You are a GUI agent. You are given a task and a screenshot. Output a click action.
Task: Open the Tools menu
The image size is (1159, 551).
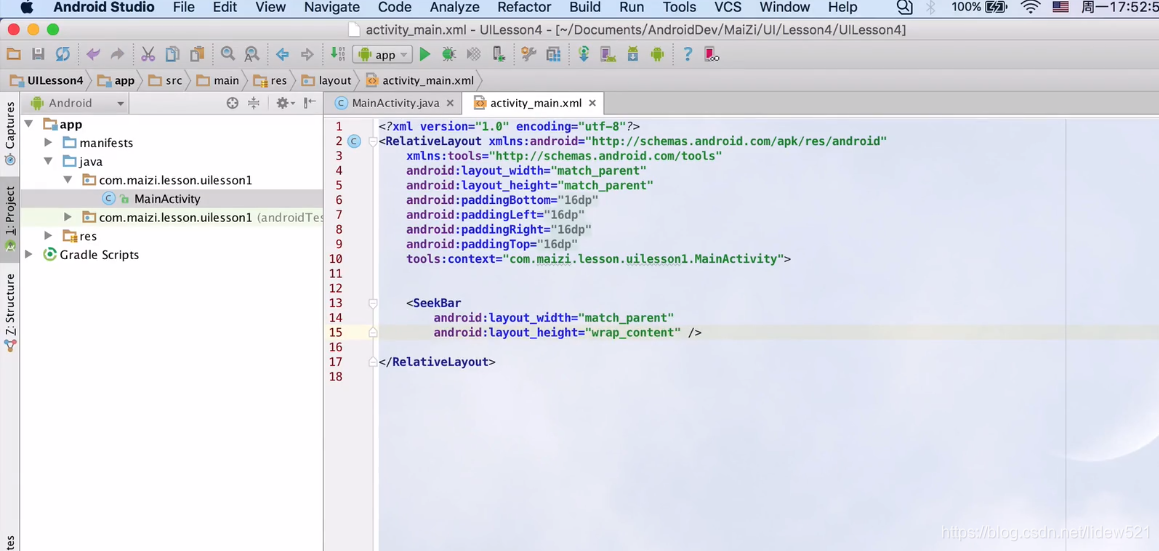click(x=679, y=7)
